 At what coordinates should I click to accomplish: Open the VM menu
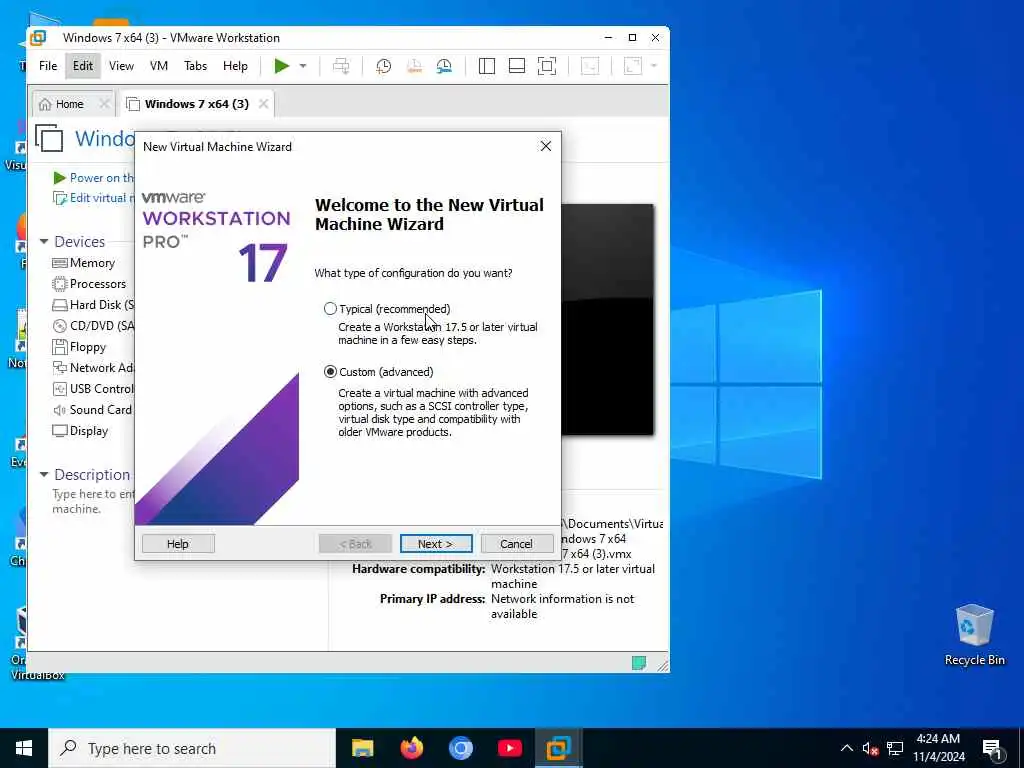point(159,66)
